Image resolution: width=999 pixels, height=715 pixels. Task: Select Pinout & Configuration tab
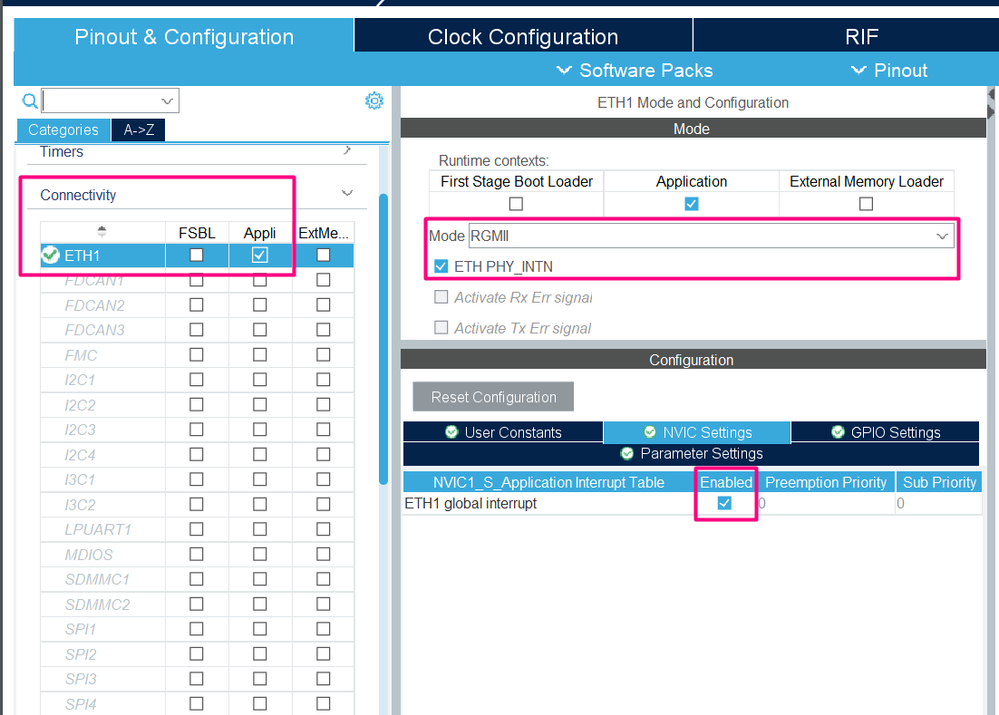[x=183, y=36]
